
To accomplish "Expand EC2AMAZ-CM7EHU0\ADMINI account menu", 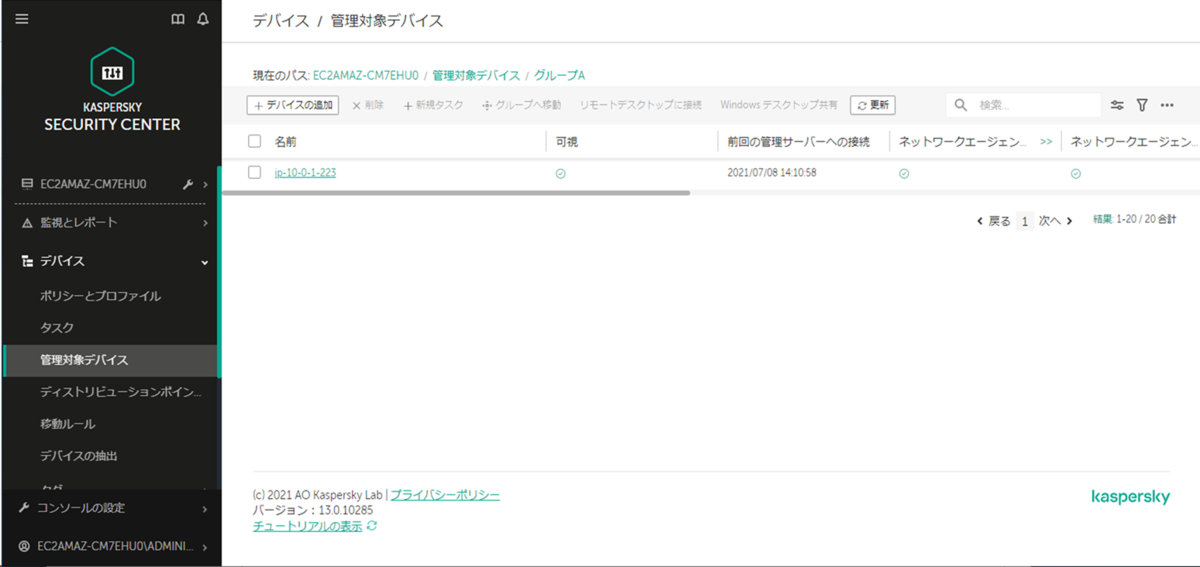I will (205, 547).
